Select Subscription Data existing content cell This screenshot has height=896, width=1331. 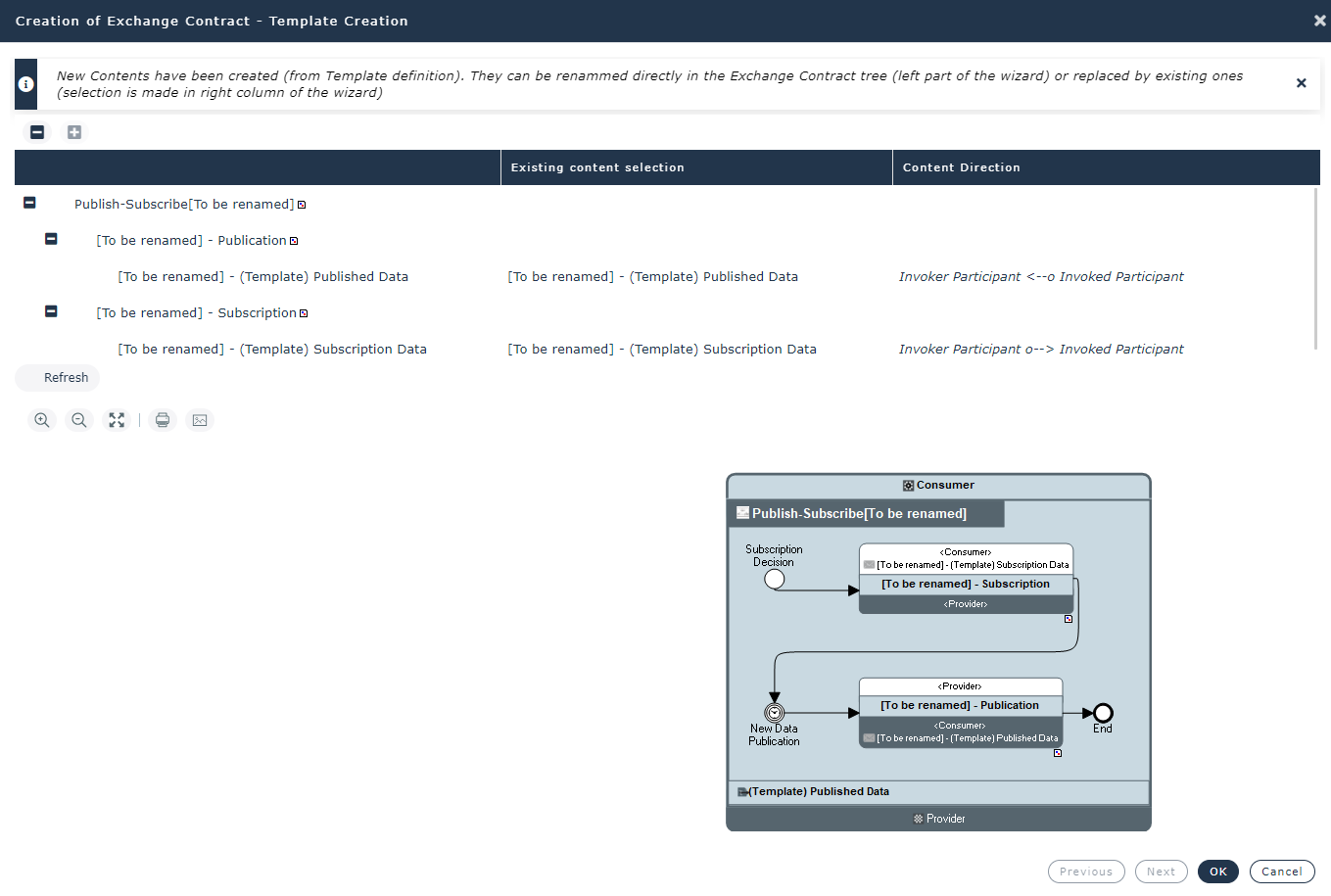pyautogui.click(x=661, y=350)
